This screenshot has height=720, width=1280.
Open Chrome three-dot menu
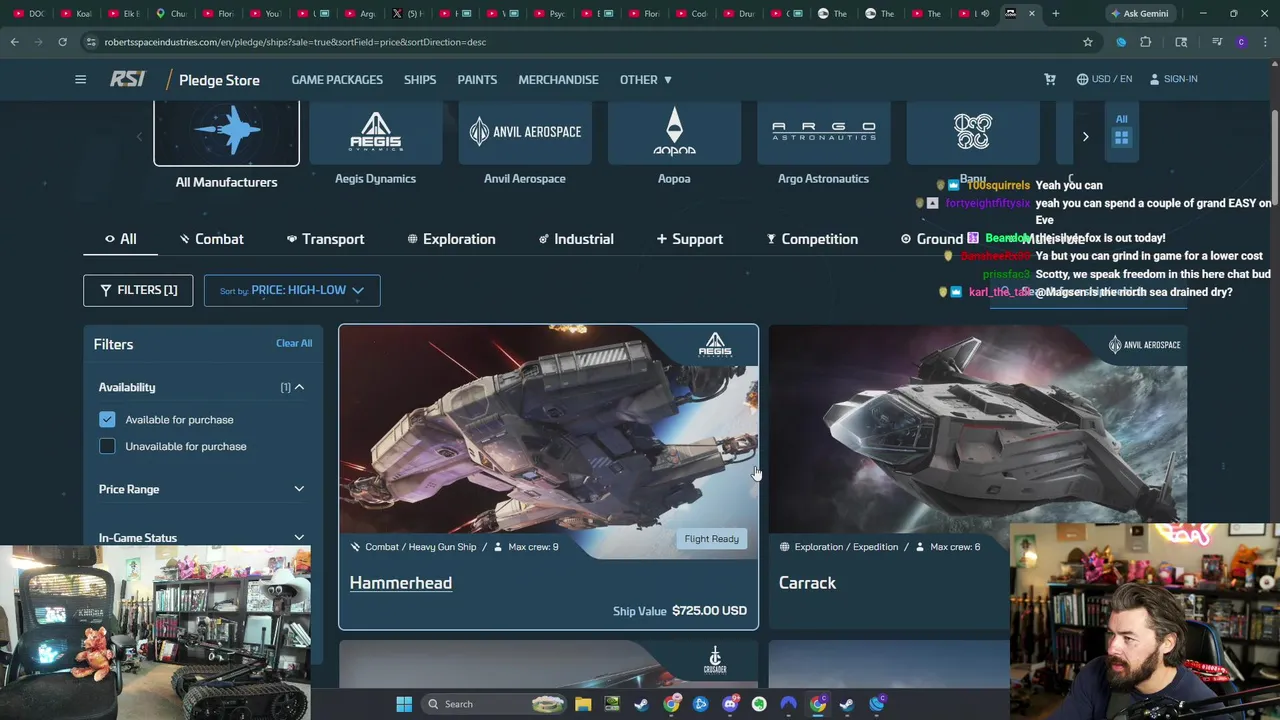(1264, 42)
